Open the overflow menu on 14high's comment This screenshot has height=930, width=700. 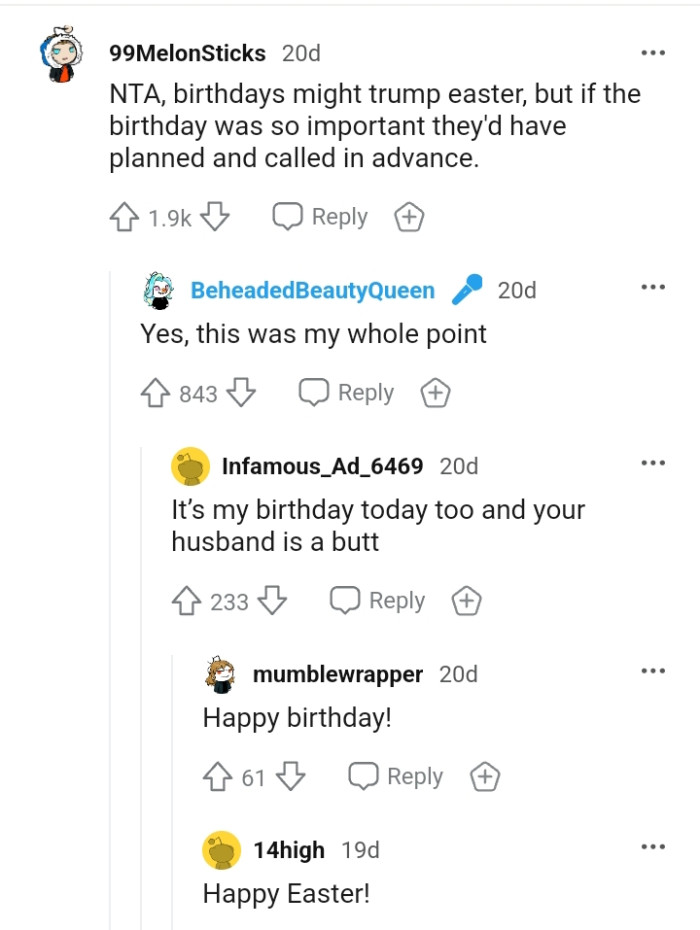pos(652,847)
